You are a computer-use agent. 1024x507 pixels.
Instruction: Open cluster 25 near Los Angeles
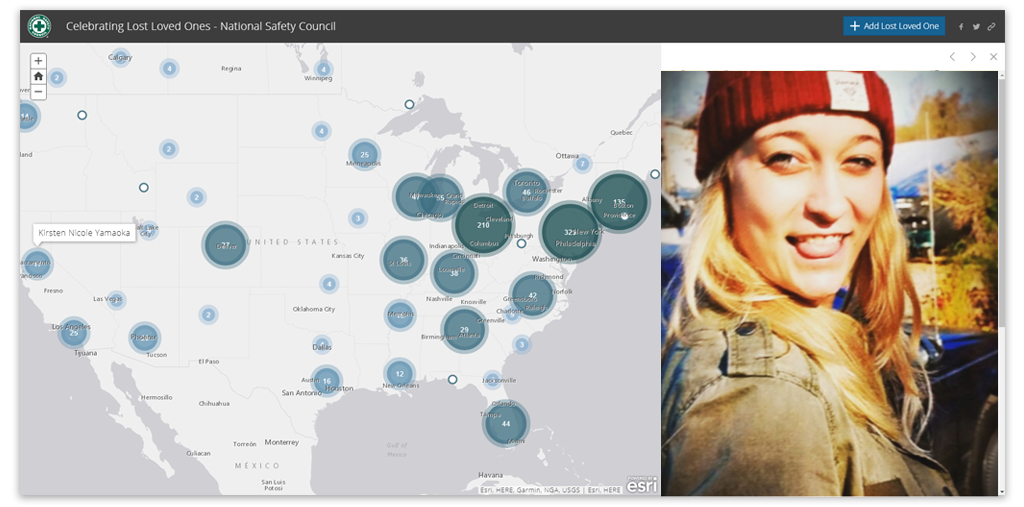(74, 333)
